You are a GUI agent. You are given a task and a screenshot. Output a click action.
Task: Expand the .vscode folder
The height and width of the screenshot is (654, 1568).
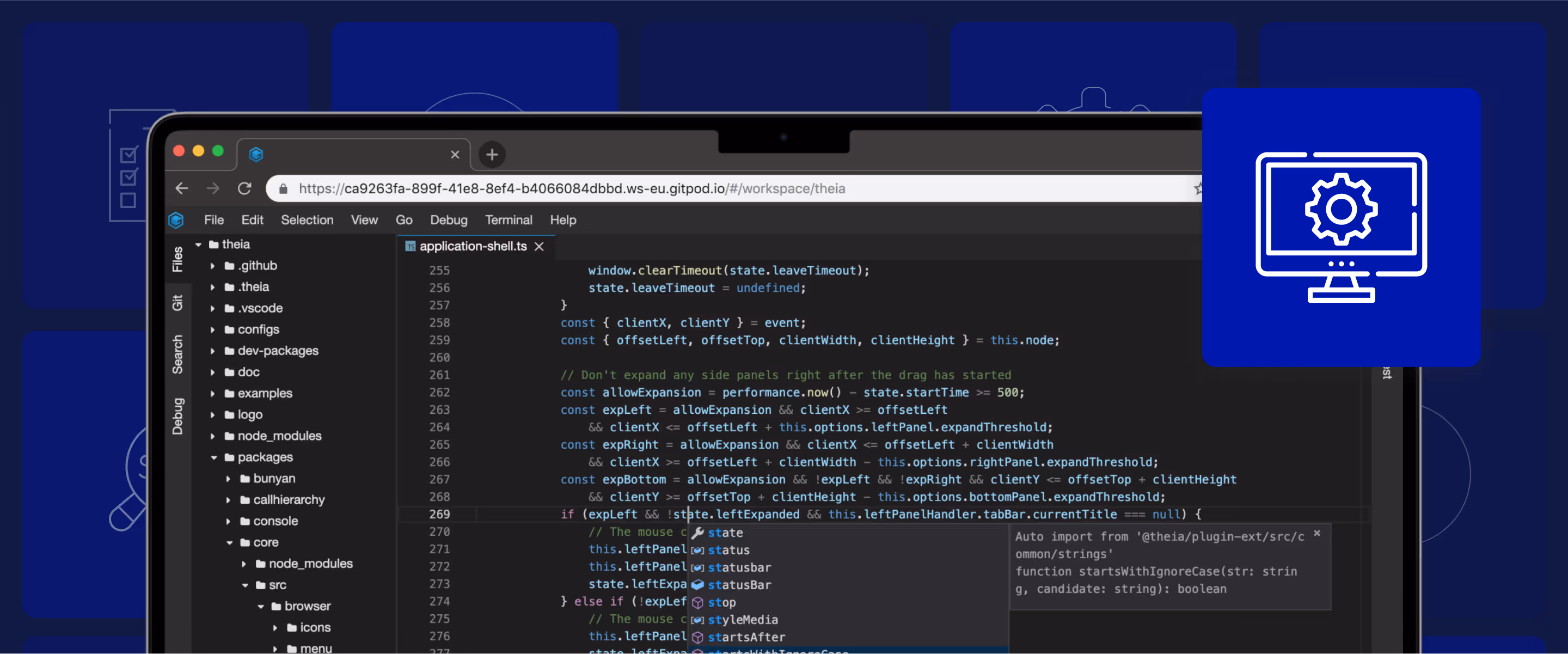point(212,308)
